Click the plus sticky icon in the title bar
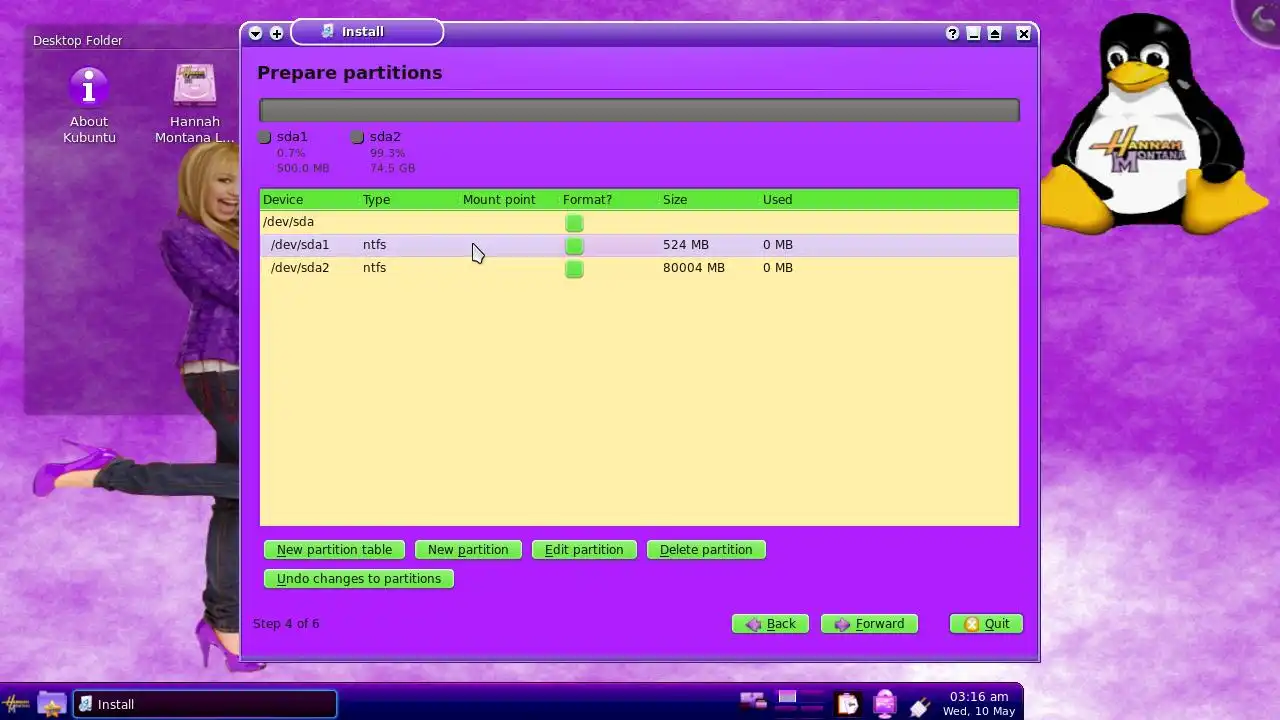 coord(277,33)
